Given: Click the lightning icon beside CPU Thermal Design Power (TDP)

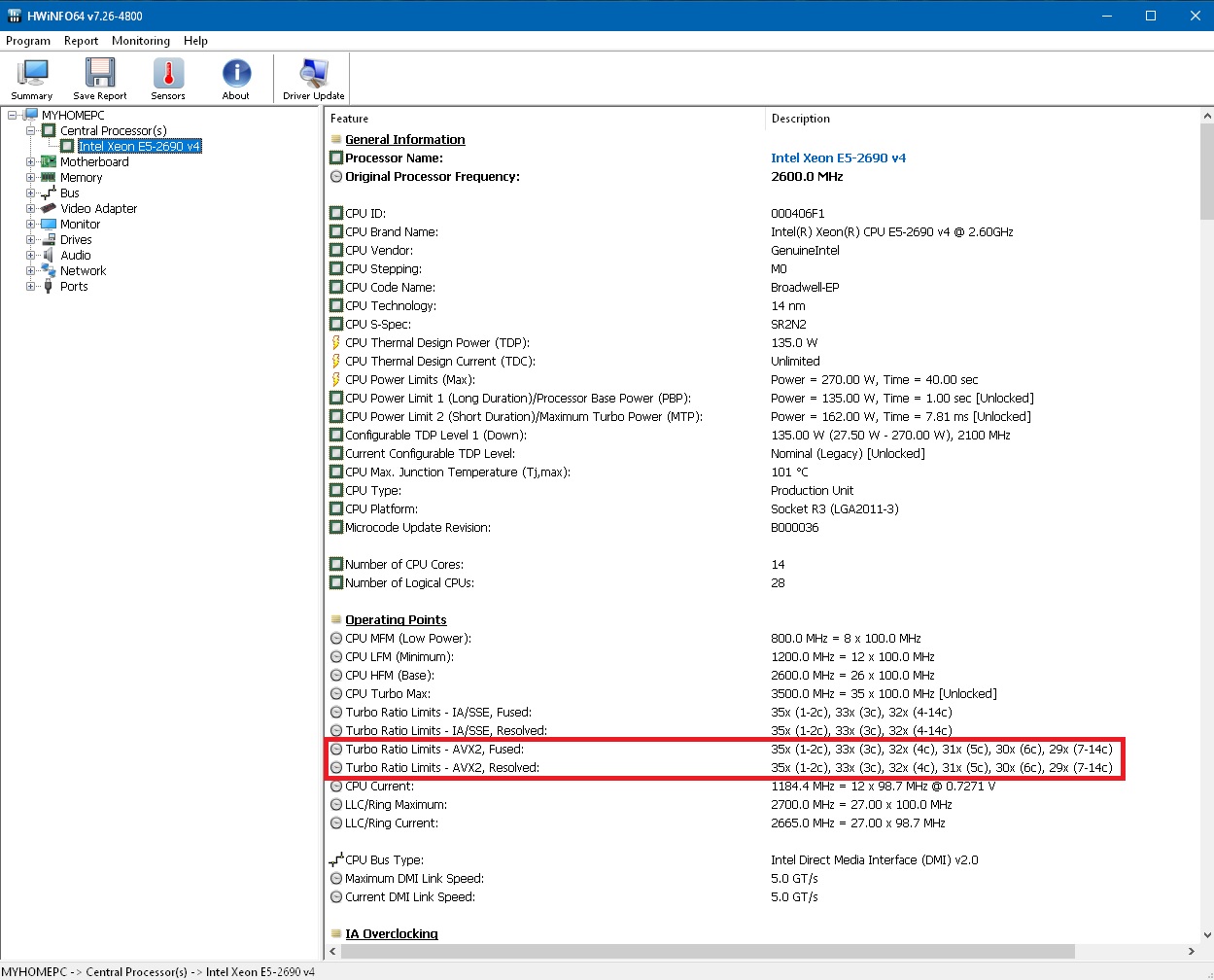Looking at the screenshot, I should pyautogui.click(x=336, y=343).
